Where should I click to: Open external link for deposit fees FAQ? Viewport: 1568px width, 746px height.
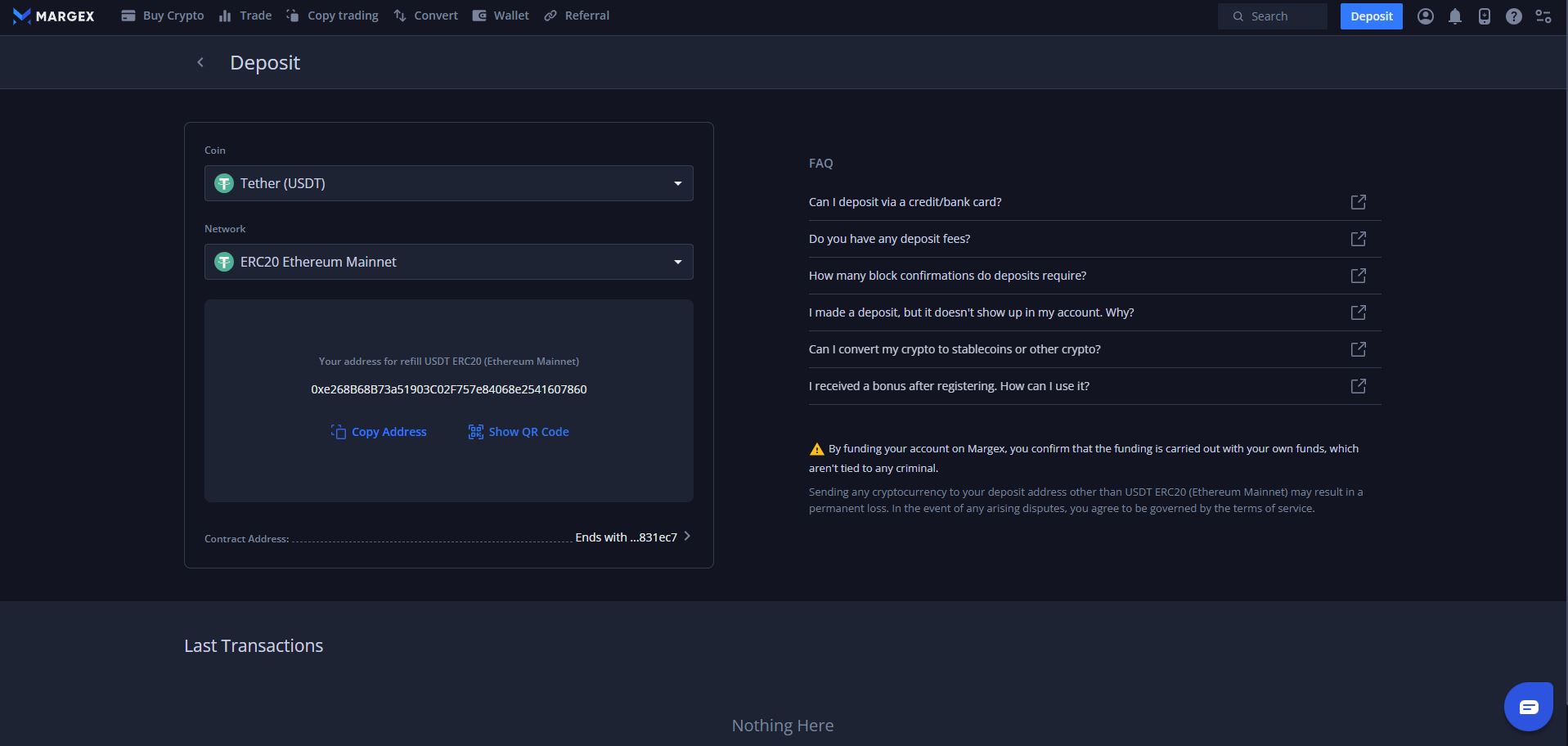click(1358, 239)
